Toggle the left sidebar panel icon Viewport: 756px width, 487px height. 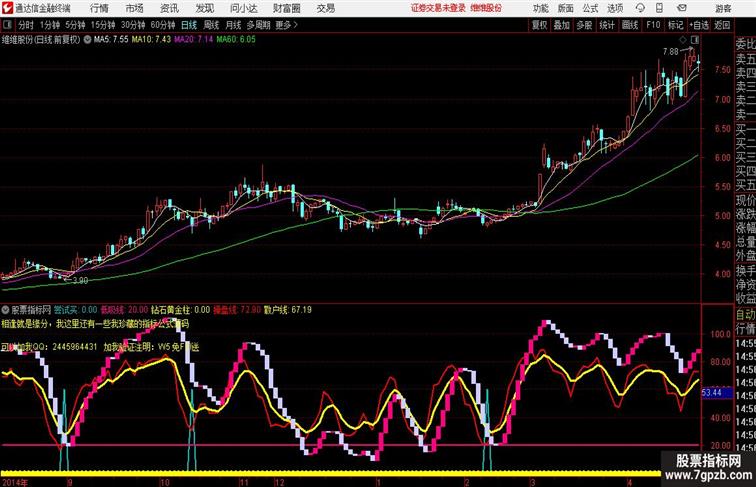(7, 25)
